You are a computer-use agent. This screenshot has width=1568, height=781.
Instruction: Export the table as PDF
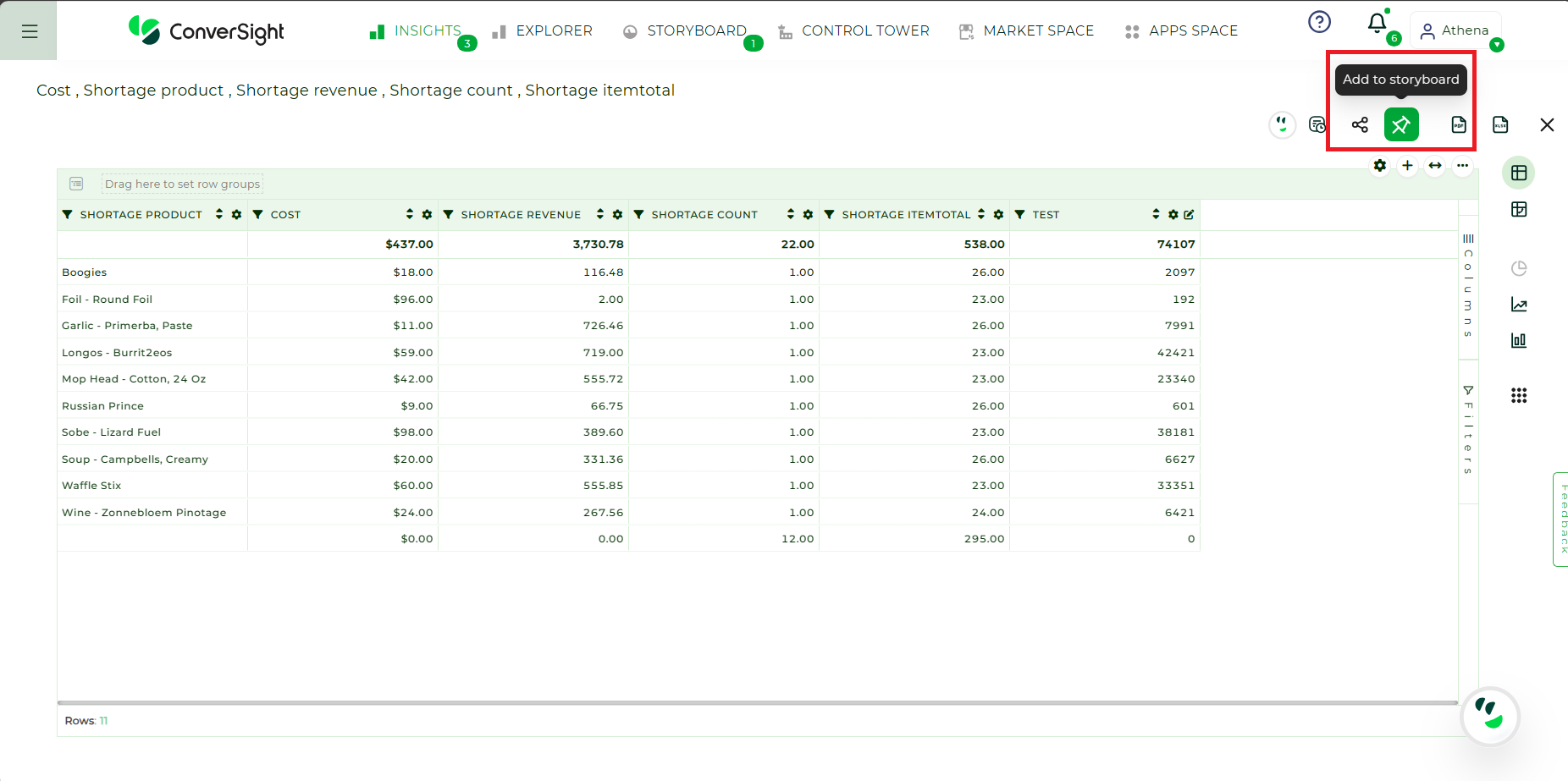[x=1459, y=125]
